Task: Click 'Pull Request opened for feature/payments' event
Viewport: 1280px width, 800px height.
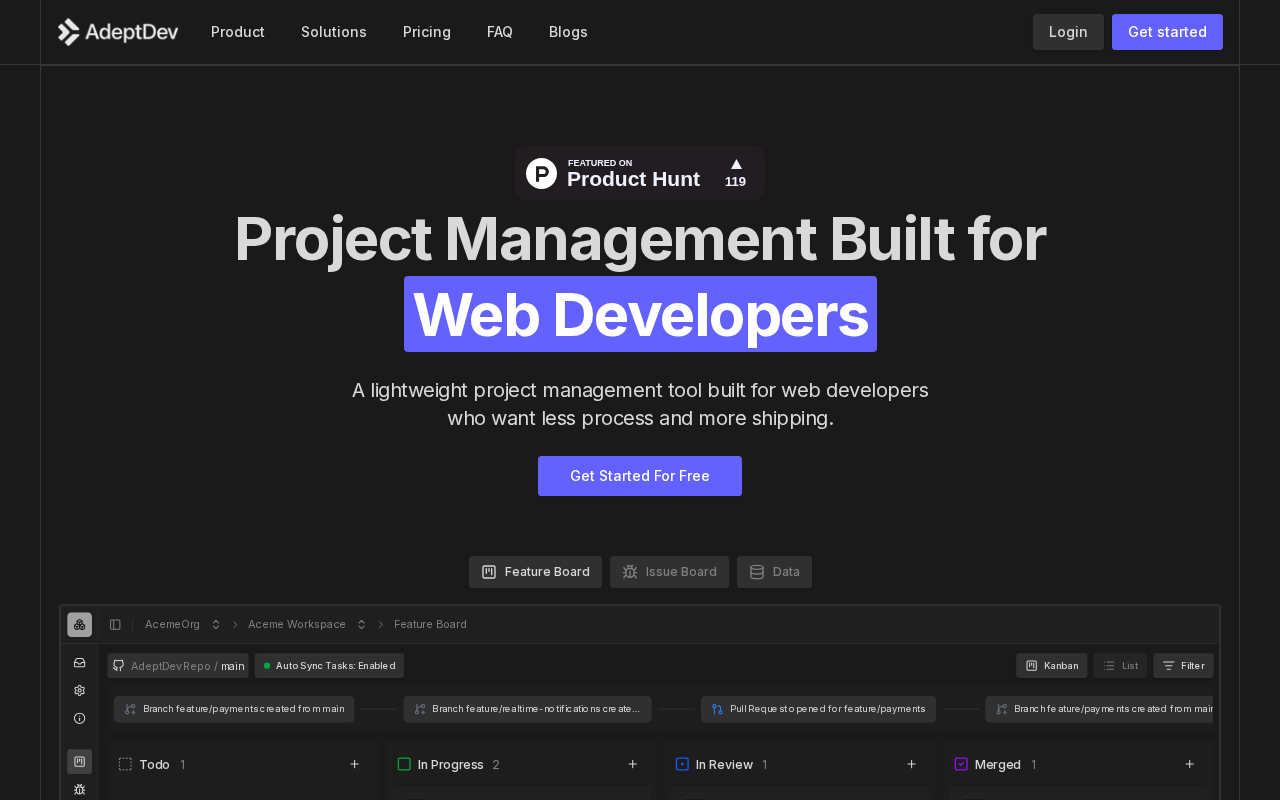Action: point(818,709)
